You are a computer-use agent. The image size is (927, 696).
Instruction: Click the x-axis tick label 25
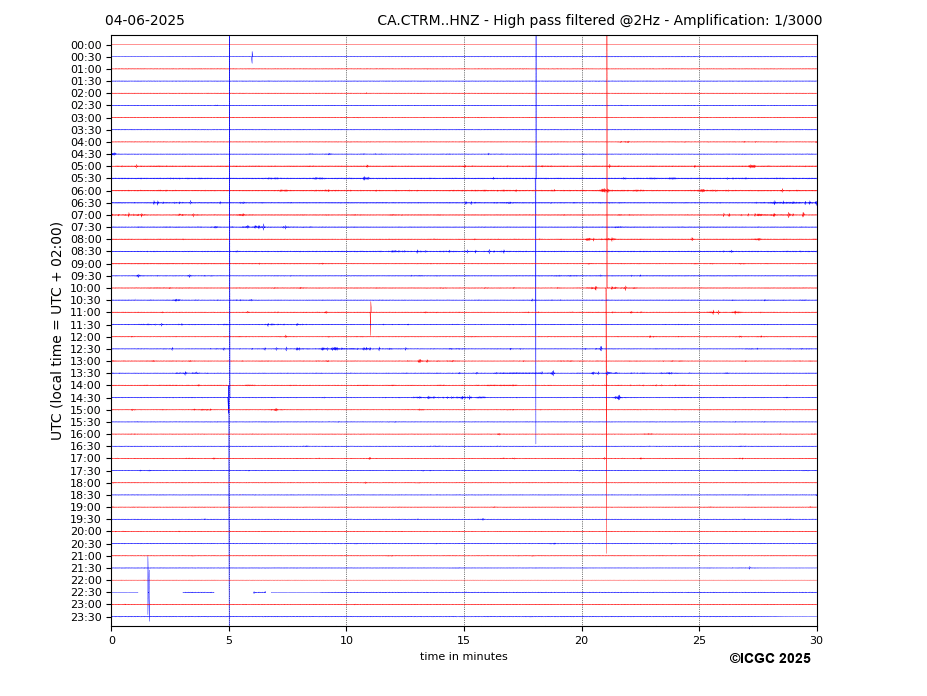(699, 640)
